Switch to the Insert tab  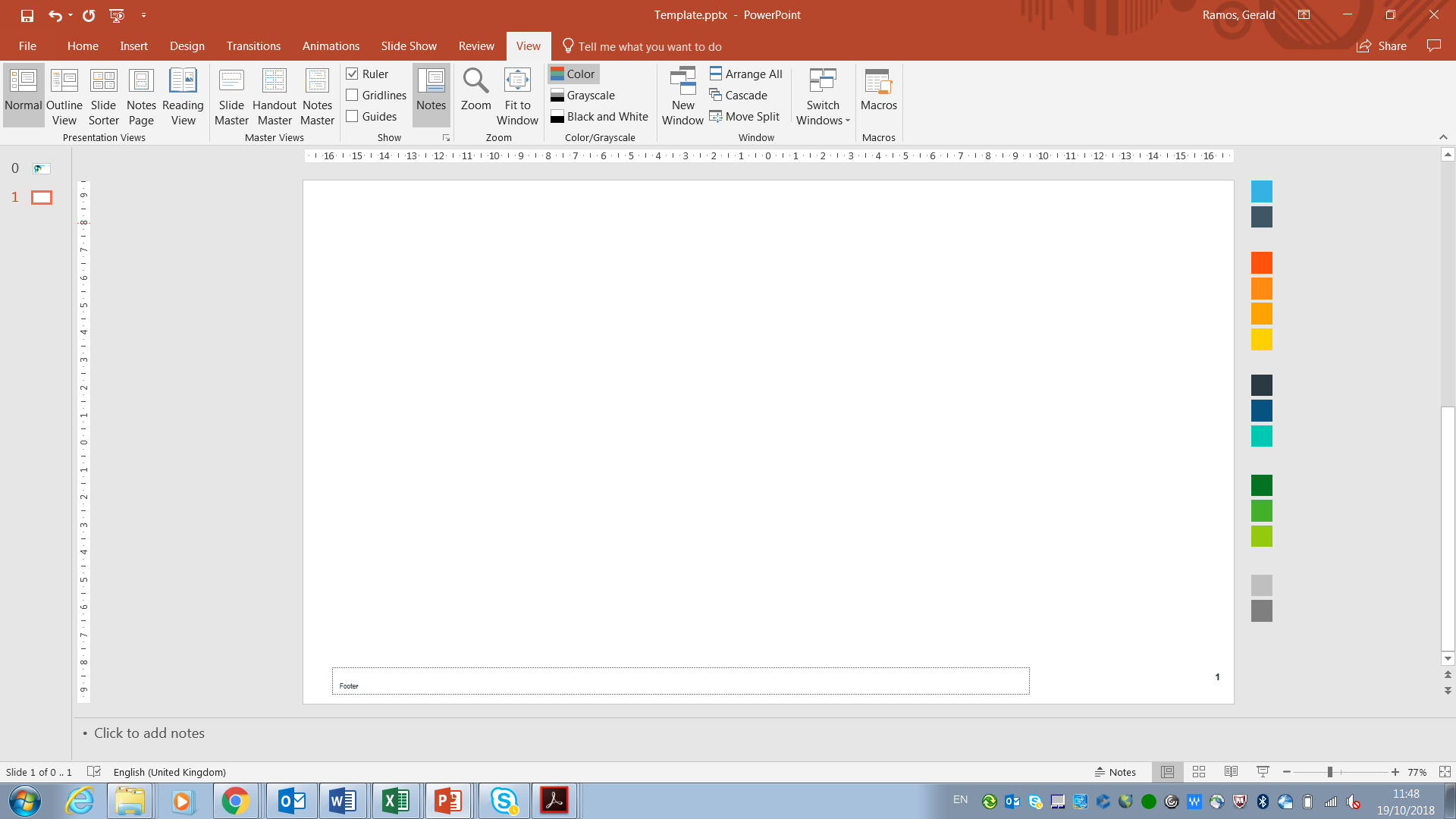(133, 46)
